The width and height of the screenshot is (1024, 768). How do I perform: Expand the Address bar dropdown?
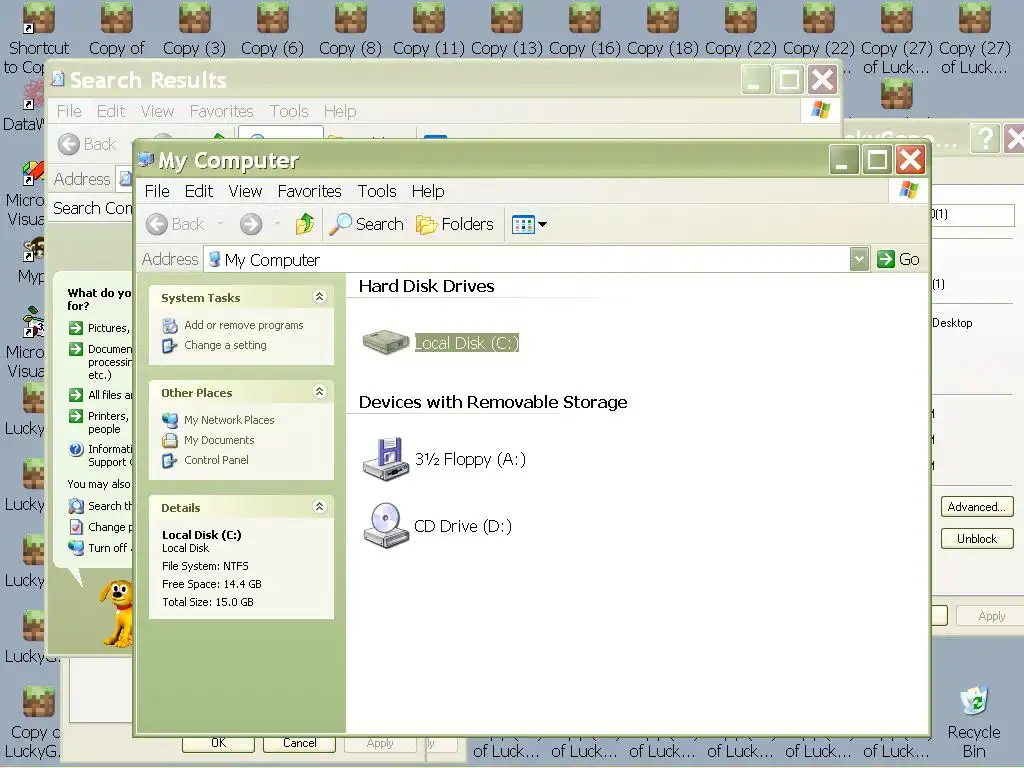[859, 259]
